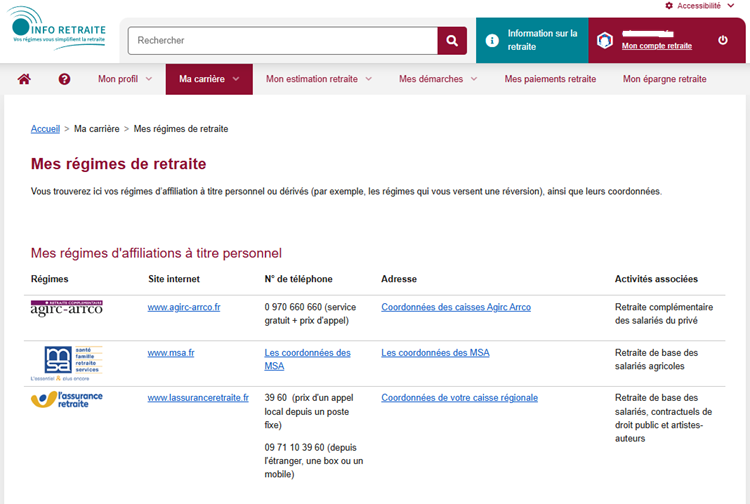Open www.agirc-arrco.fr website link
The width and height of the screenshot is (750, 504).
pos(184,307)
